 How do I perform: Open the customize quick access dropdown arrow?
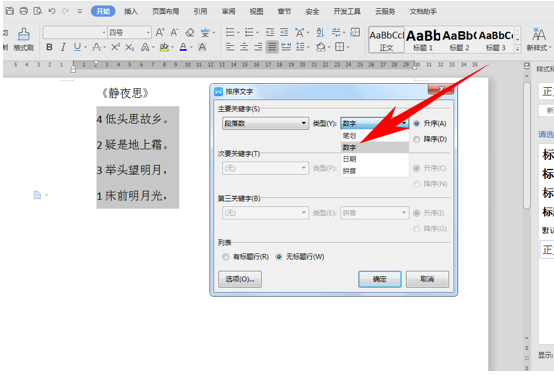80,11
